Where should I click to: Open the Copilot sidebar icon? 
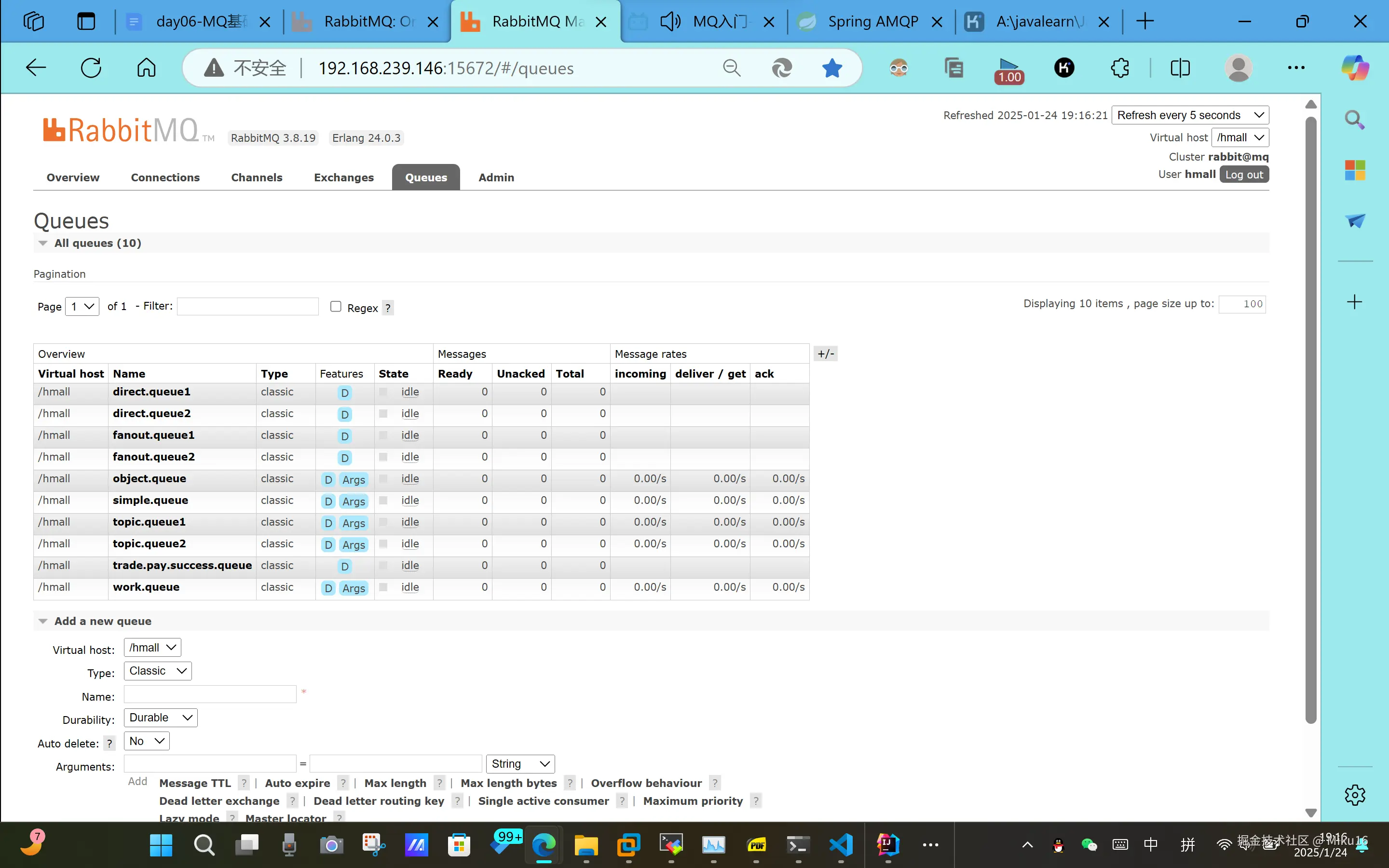point(1355,68)
